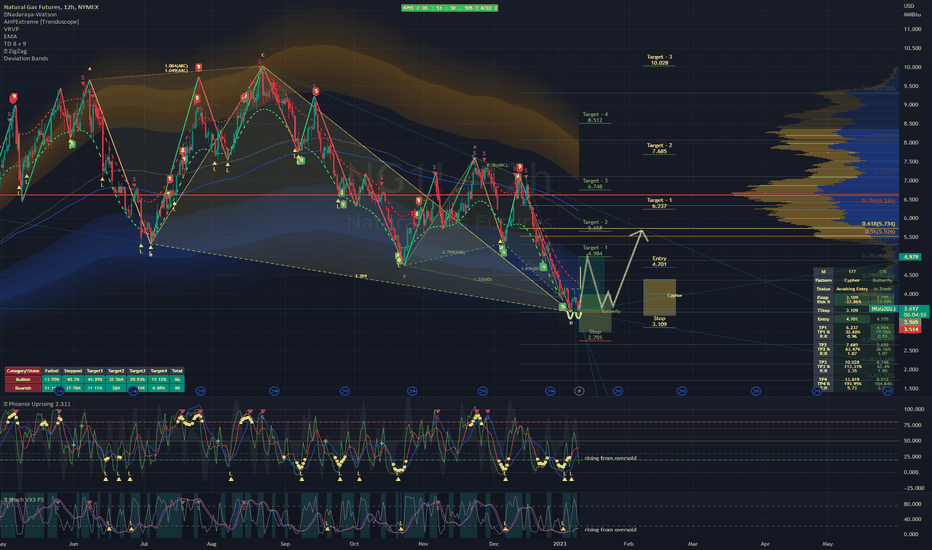The width and height of the screenshot is (932, 550).
Task: Click the Total column header in stats table
Action: tap(177, 371)
